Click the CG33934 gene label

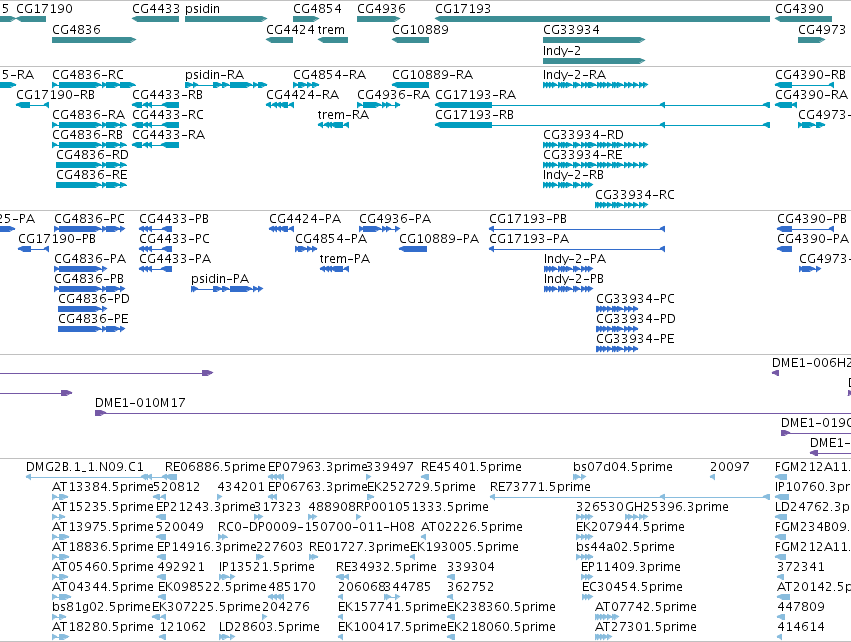point(571,29)
